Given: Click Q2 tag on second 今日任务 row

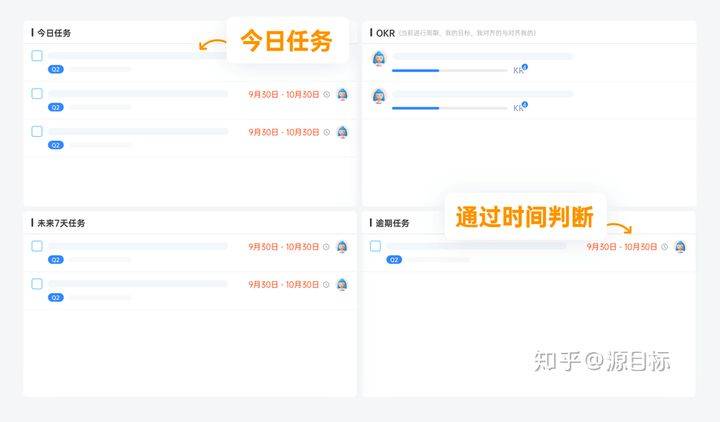Looking at the screenshot, I should coord(56,107).
